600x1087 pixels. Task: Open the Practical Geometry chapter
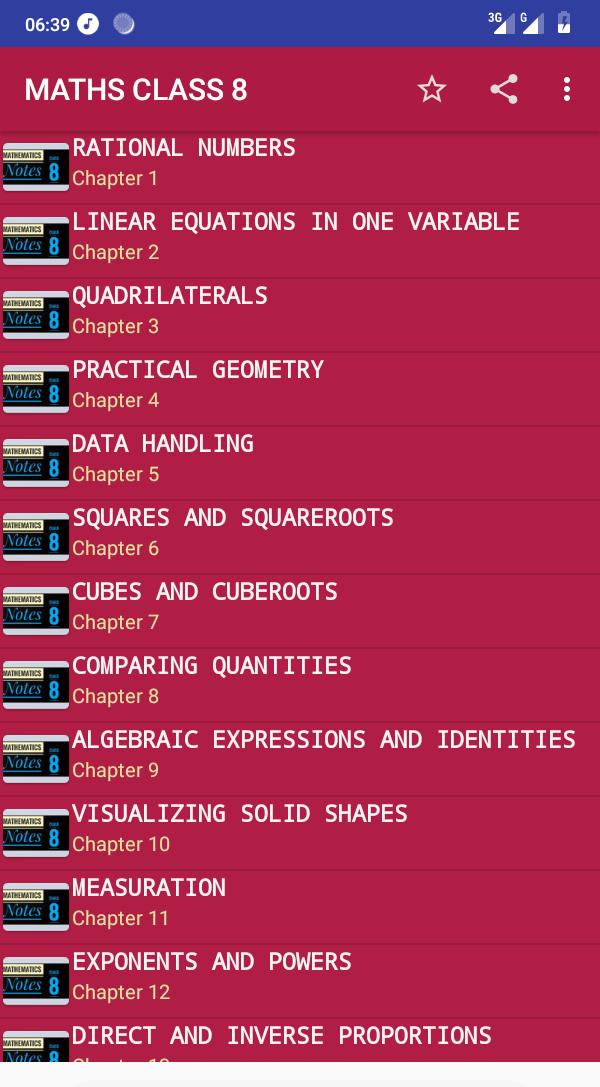198,370
